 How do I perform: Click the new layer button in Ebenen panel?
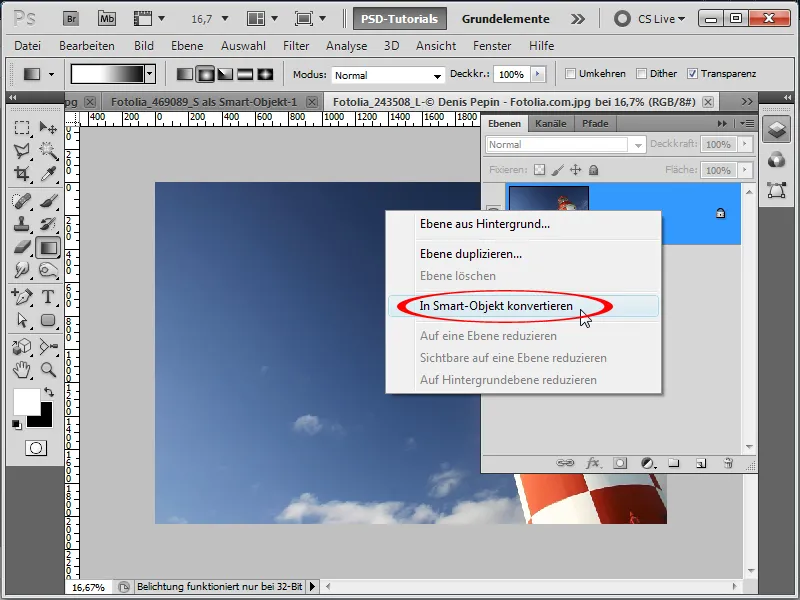(x=701, y=463)
